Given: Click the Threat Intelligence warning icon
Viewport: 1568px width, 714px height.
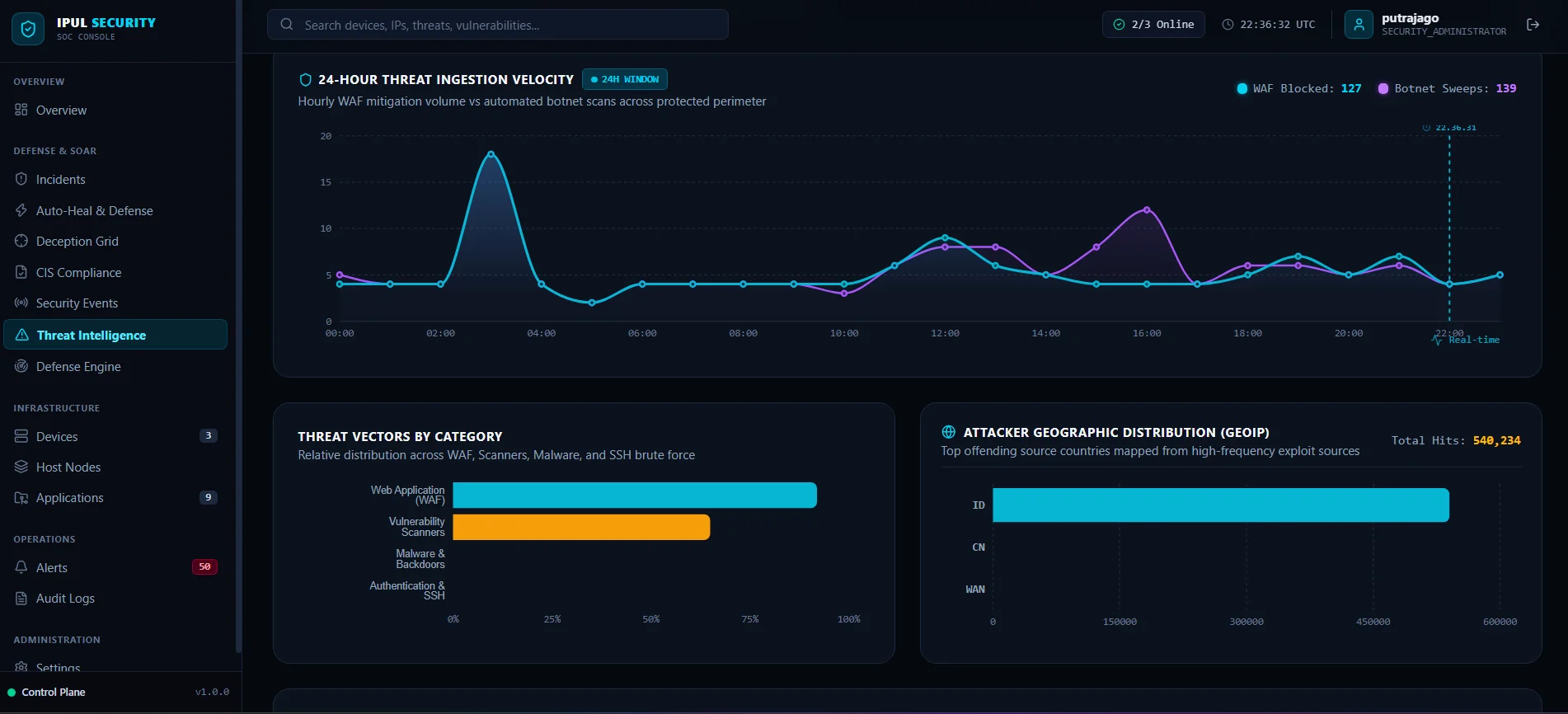Looking at the screenshot, I should (22, 335).
